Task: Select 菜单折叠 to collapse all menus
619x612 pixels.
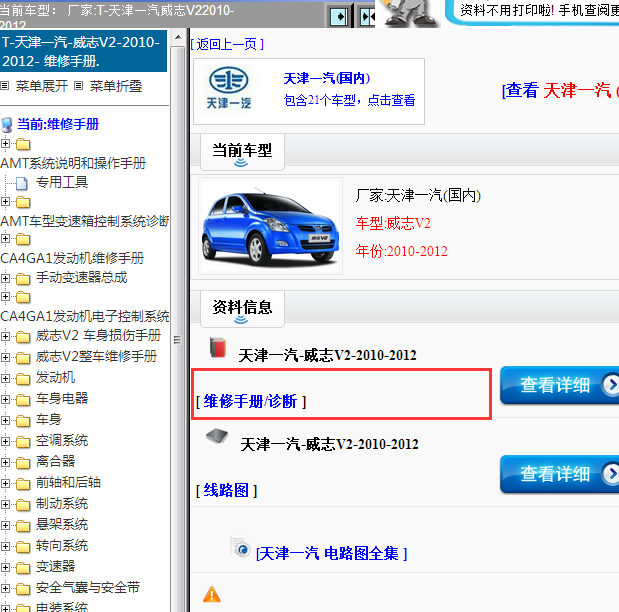Action: click(x=116, y=86)
